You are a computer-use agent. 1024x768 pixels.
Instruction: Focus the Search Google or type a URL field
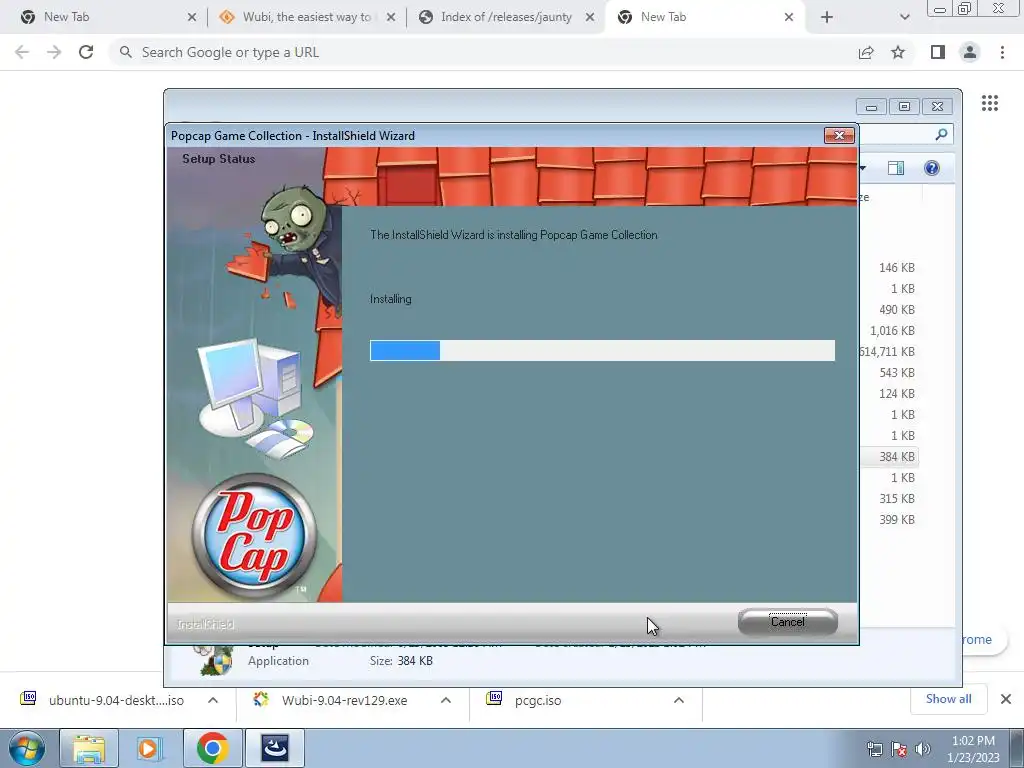(x=483, y=52)
